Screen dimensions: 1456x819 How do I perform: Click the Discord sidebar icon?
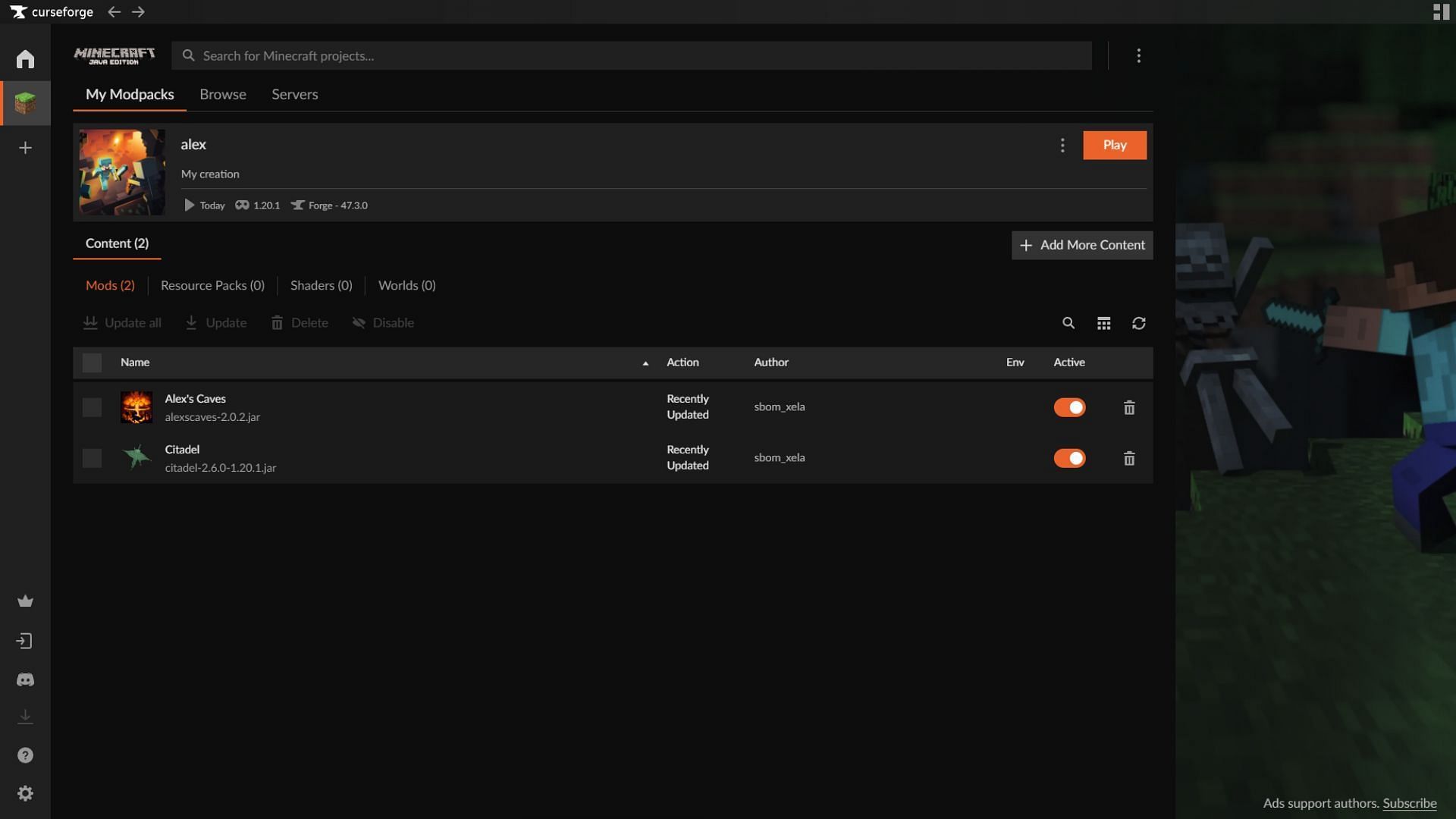(25, 679)
